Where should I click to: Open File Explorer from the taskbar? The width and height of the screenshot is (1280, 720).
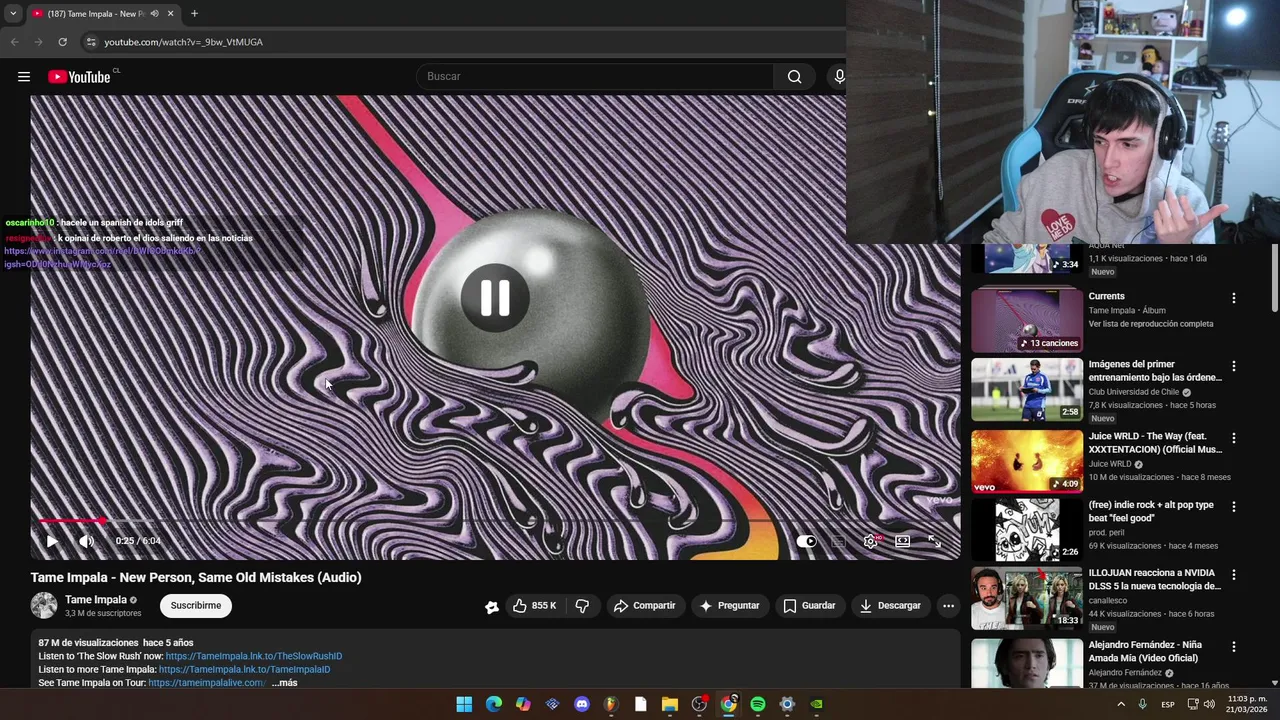coord(670,704)
